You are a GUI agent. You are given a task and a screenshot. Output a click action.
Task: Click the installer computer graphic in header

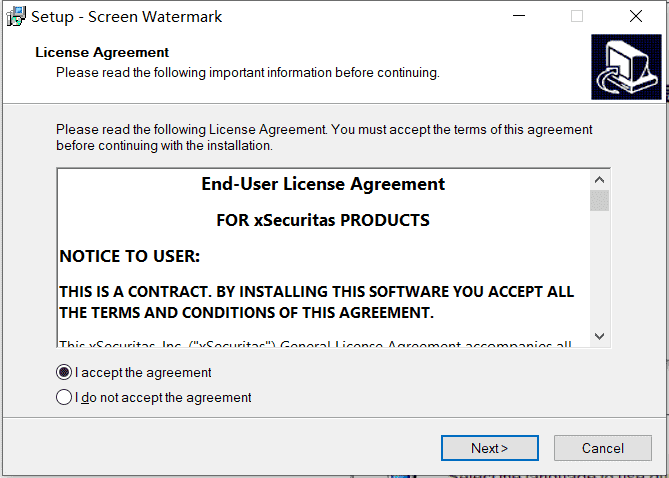(626, 67)
